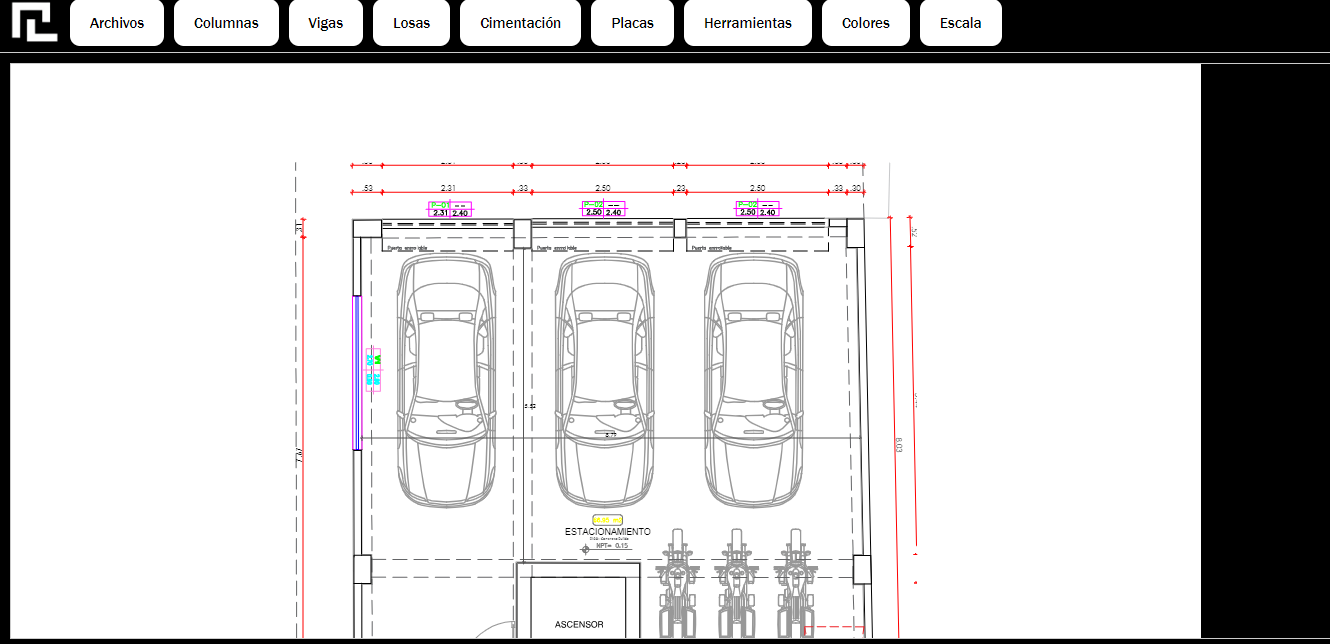Select the ASCENSOR label in plan

point(579,625)
